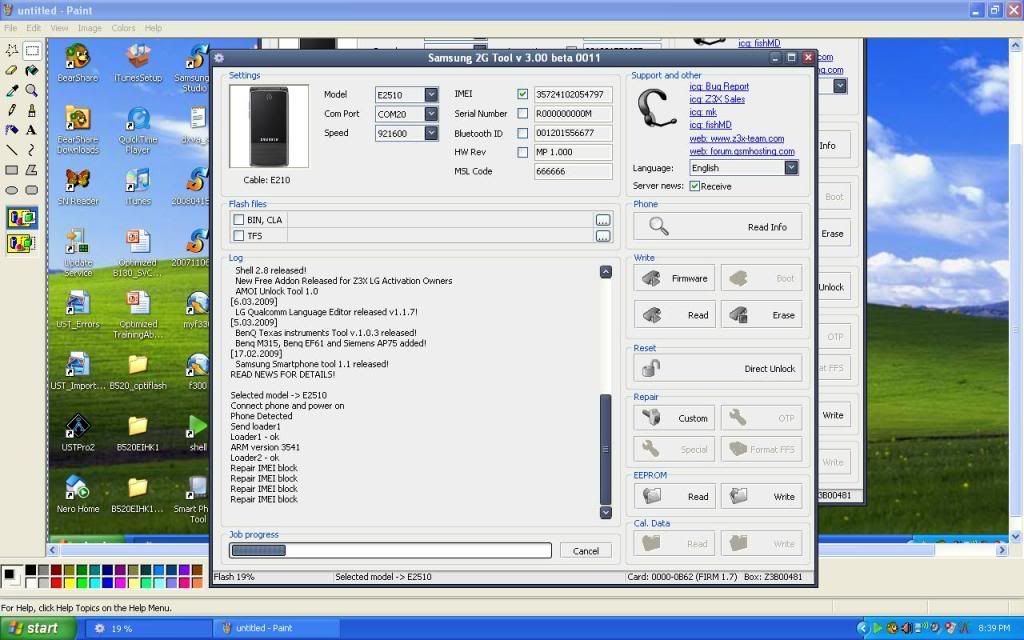This screenshot has width=1024, height=640.
Task: Uncheck the IMEI checkbox
Action: pyautogui.click(x=522, y=94)
